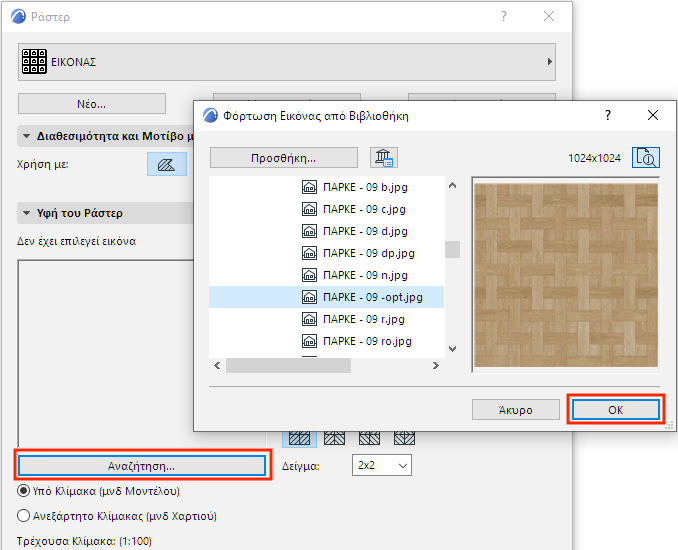Click the embedded library manager icon
Screen dimensions: 678x550
384,157
